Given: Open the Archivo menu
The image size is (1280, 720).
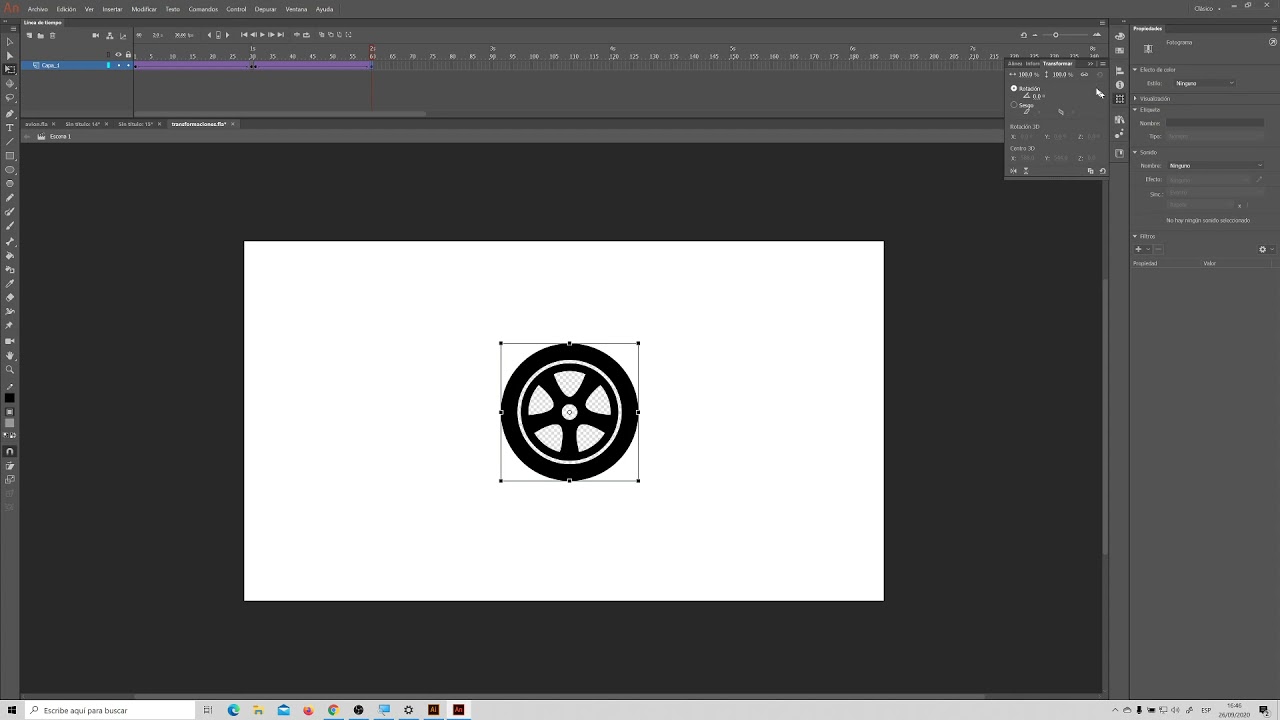Looking at the screenshot, I should coord(38,9).
